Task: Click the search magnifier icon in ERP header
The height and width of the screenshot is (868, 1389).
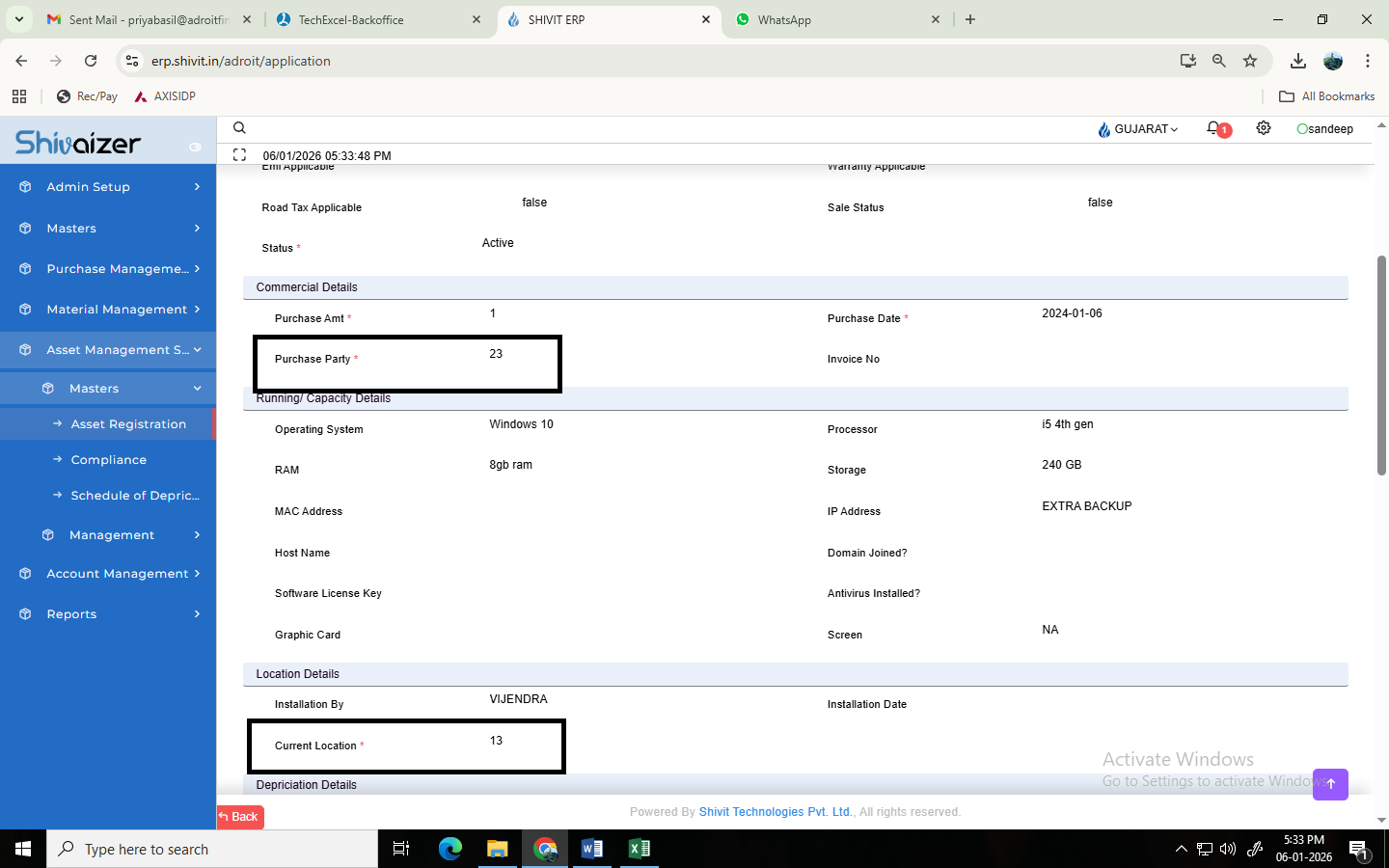Action: 239,128
